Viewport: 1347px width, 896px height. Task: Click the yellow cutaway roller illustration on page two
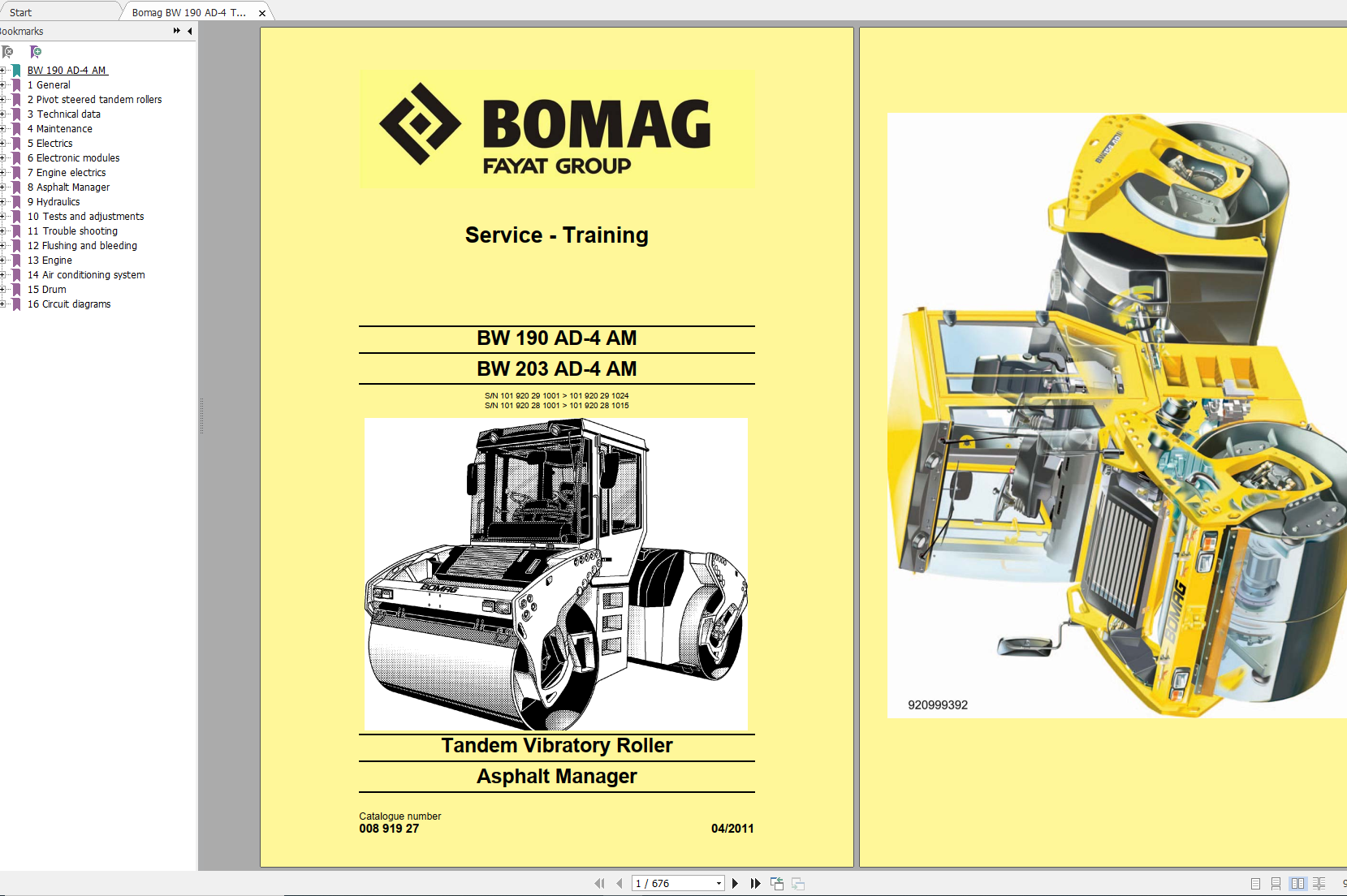coord(1117,416)
